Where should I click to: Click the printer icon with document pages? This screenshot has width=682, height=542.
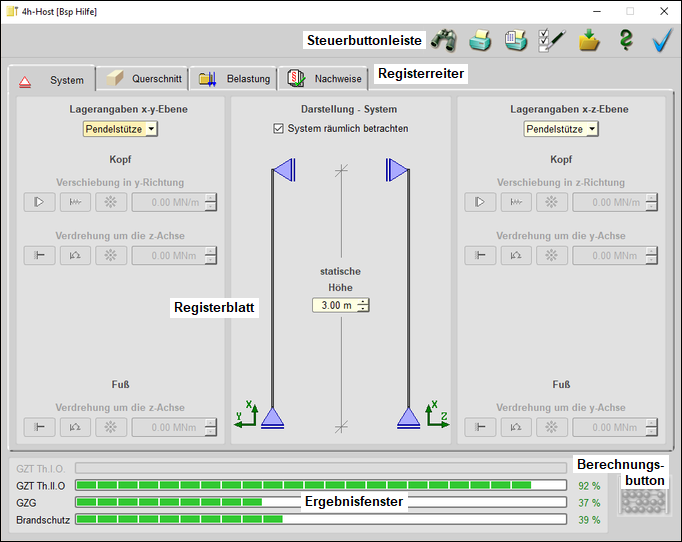pos(516,41)
